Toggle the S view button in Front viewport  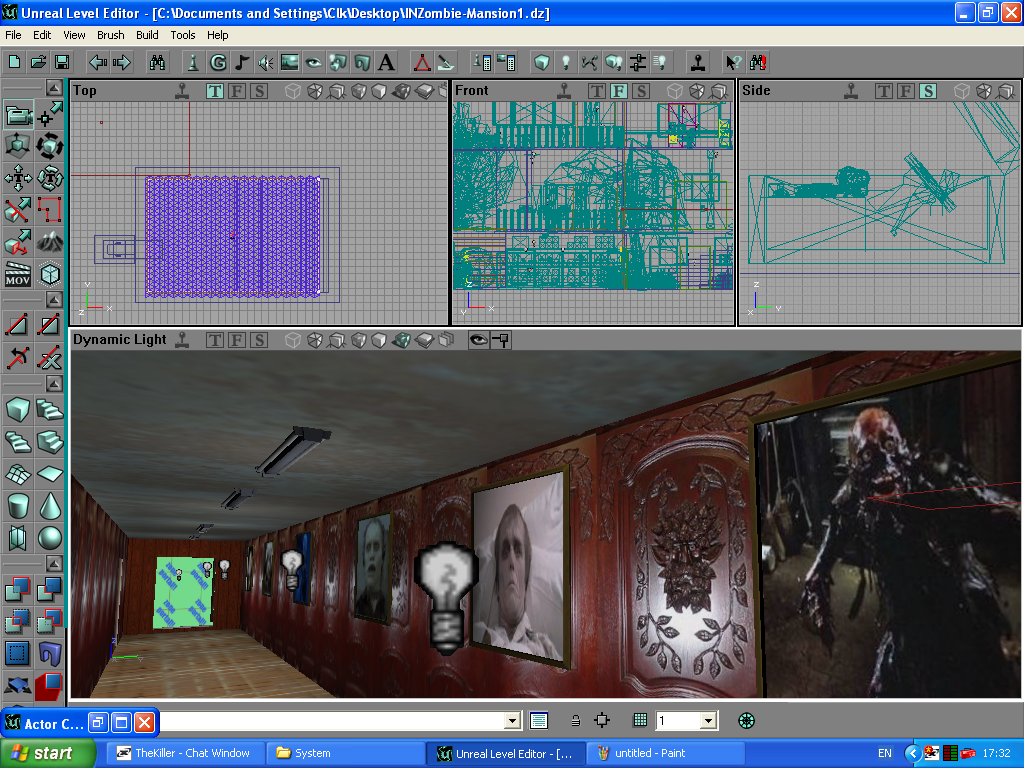(x=641, y=91)
